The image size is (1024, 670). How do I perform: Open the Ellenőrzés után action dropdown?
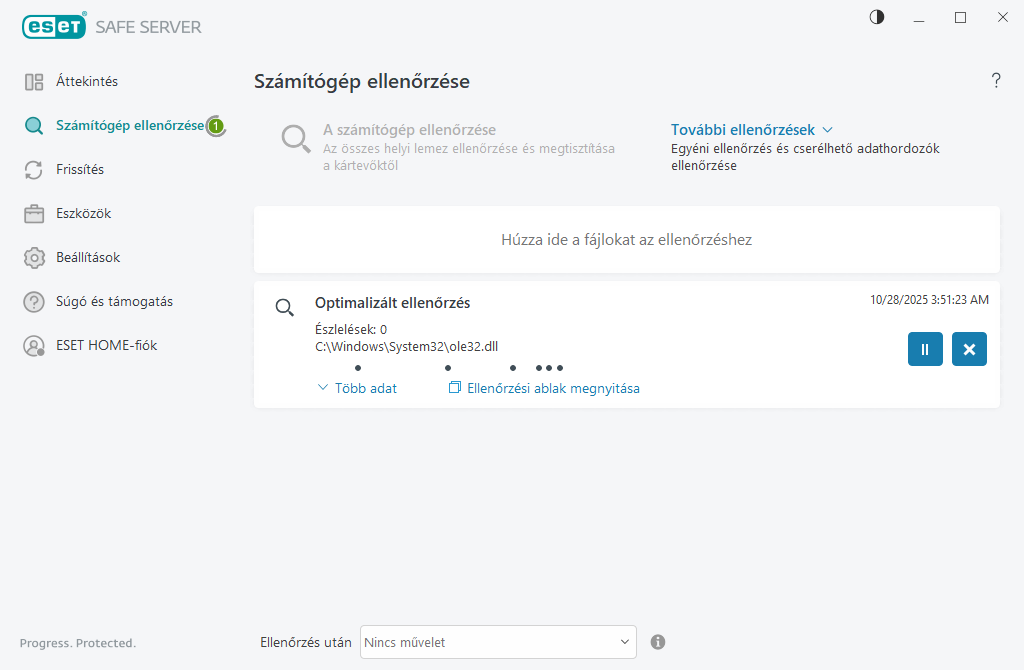(498, 642)
